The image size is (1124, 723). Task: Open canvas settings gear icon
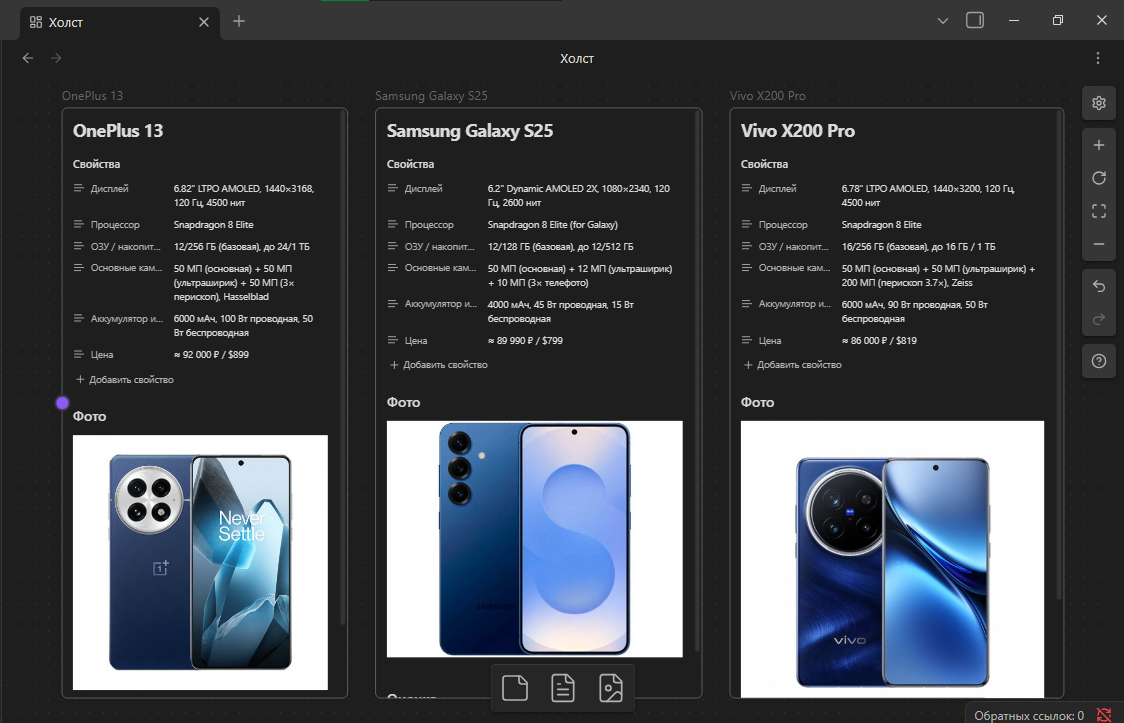pyautogui.click(x=1098, y=103)
